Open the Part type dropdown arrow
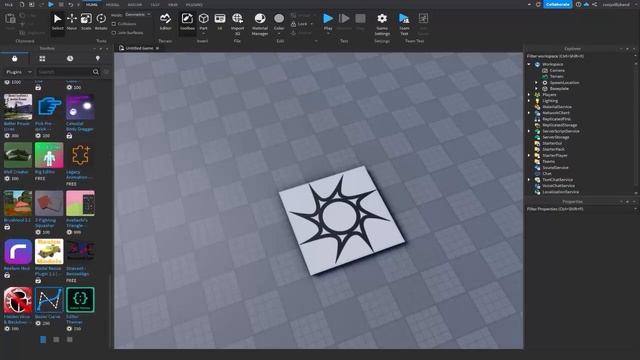 point(203,33)
